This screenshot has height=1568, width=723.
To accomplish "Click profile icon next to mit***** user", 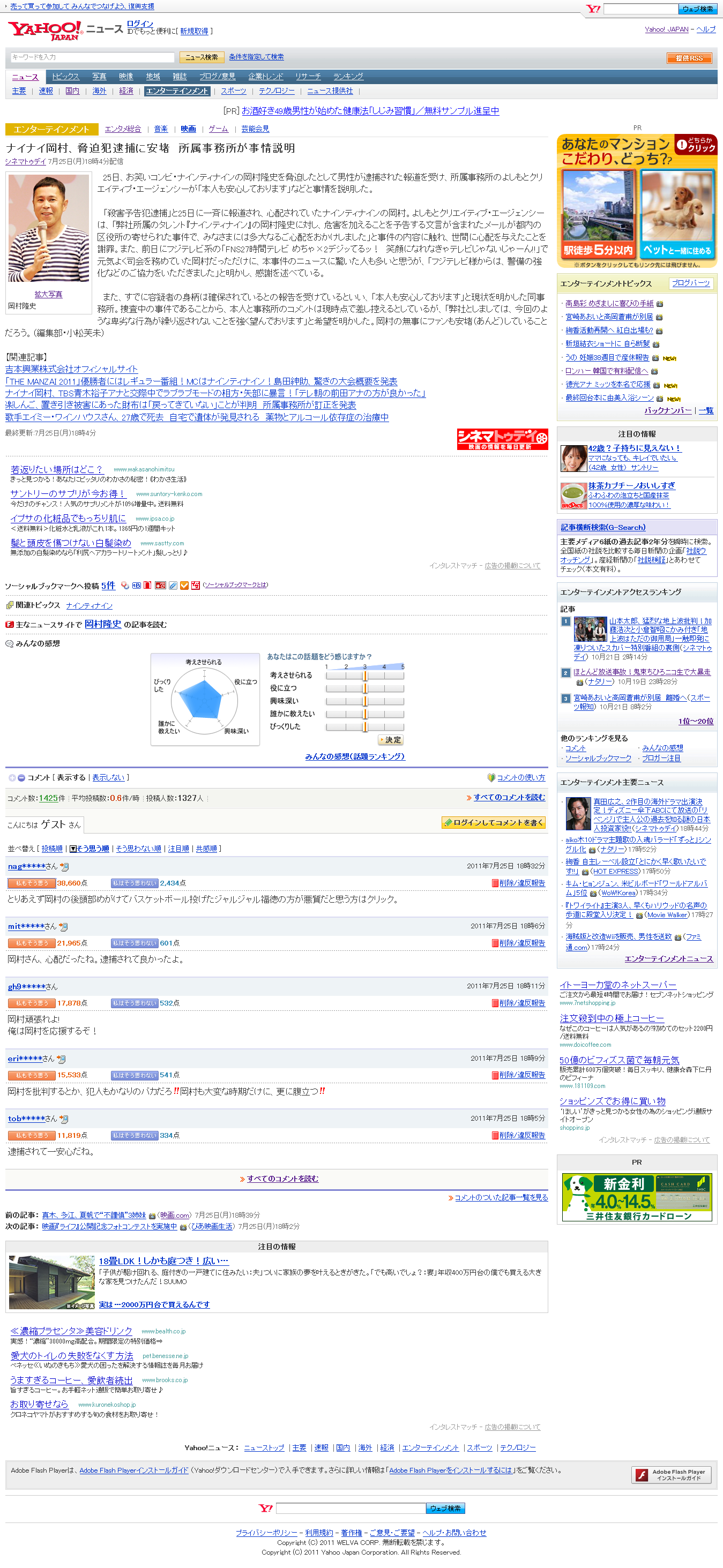I will coord(63,926).
